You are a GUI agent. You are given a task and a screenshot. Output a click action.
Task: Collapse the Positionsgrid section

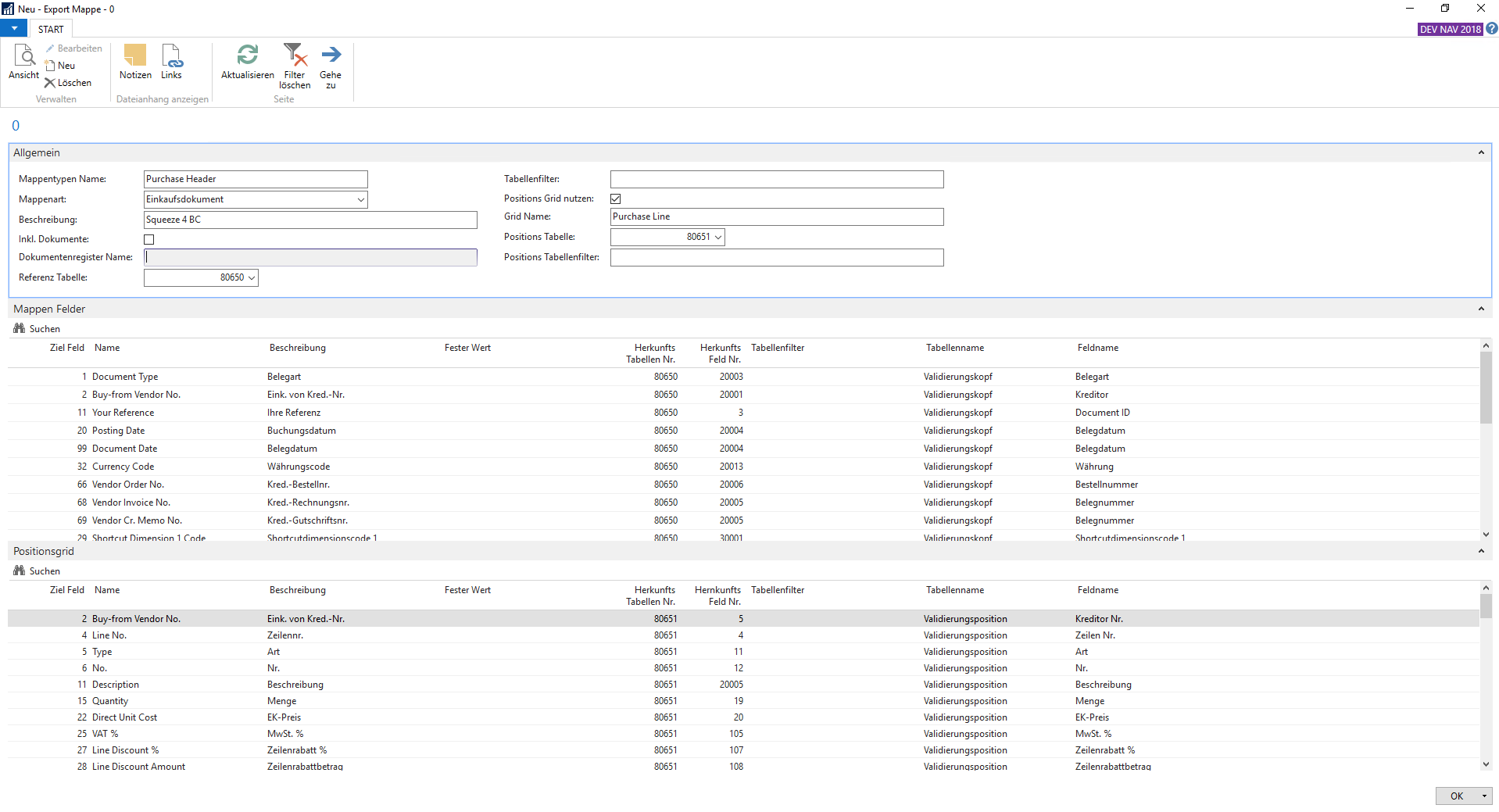tap(1480, 551)
